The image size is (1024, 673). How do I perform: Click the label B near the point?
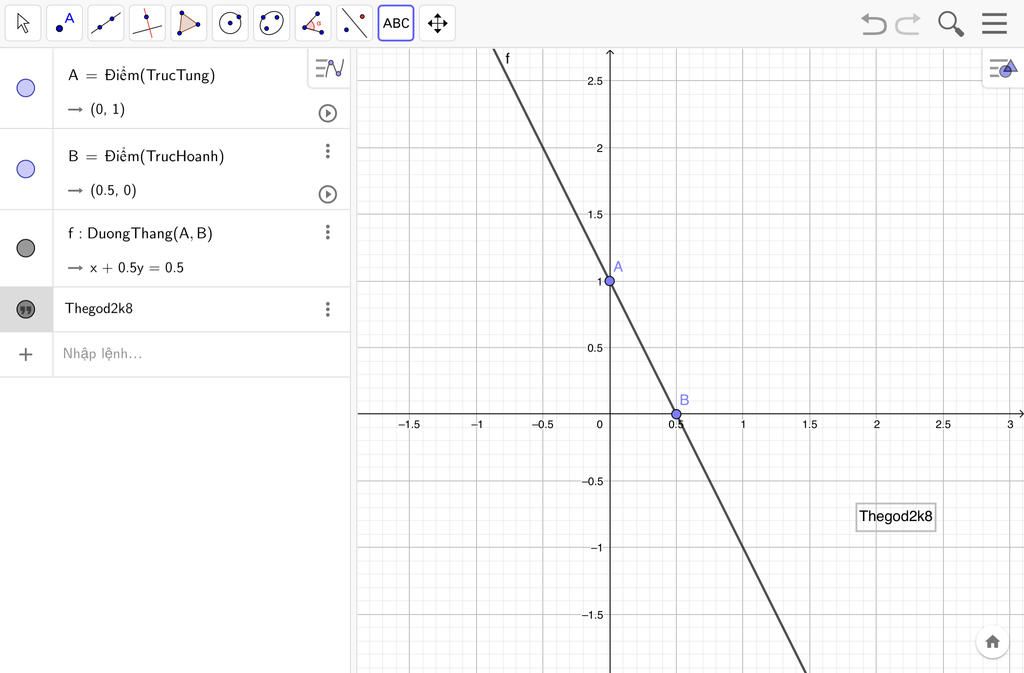[x=684, y=399]
